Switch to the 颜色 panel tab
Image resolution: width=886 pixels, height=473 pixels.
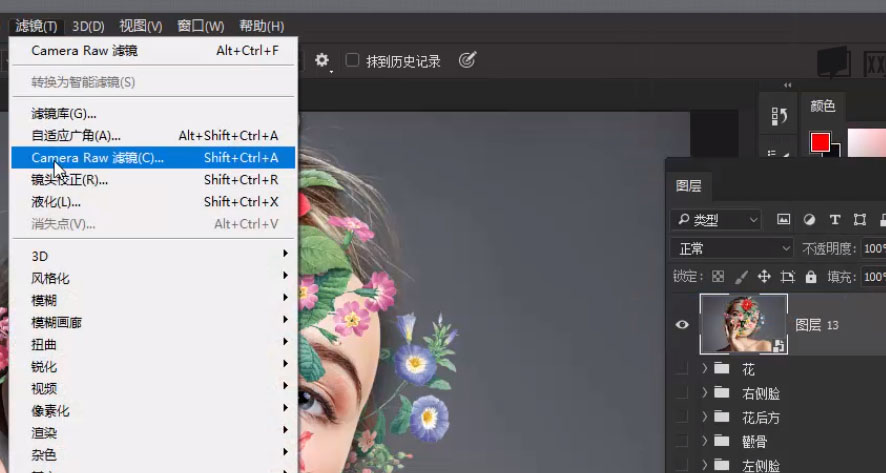pos(823,106)
